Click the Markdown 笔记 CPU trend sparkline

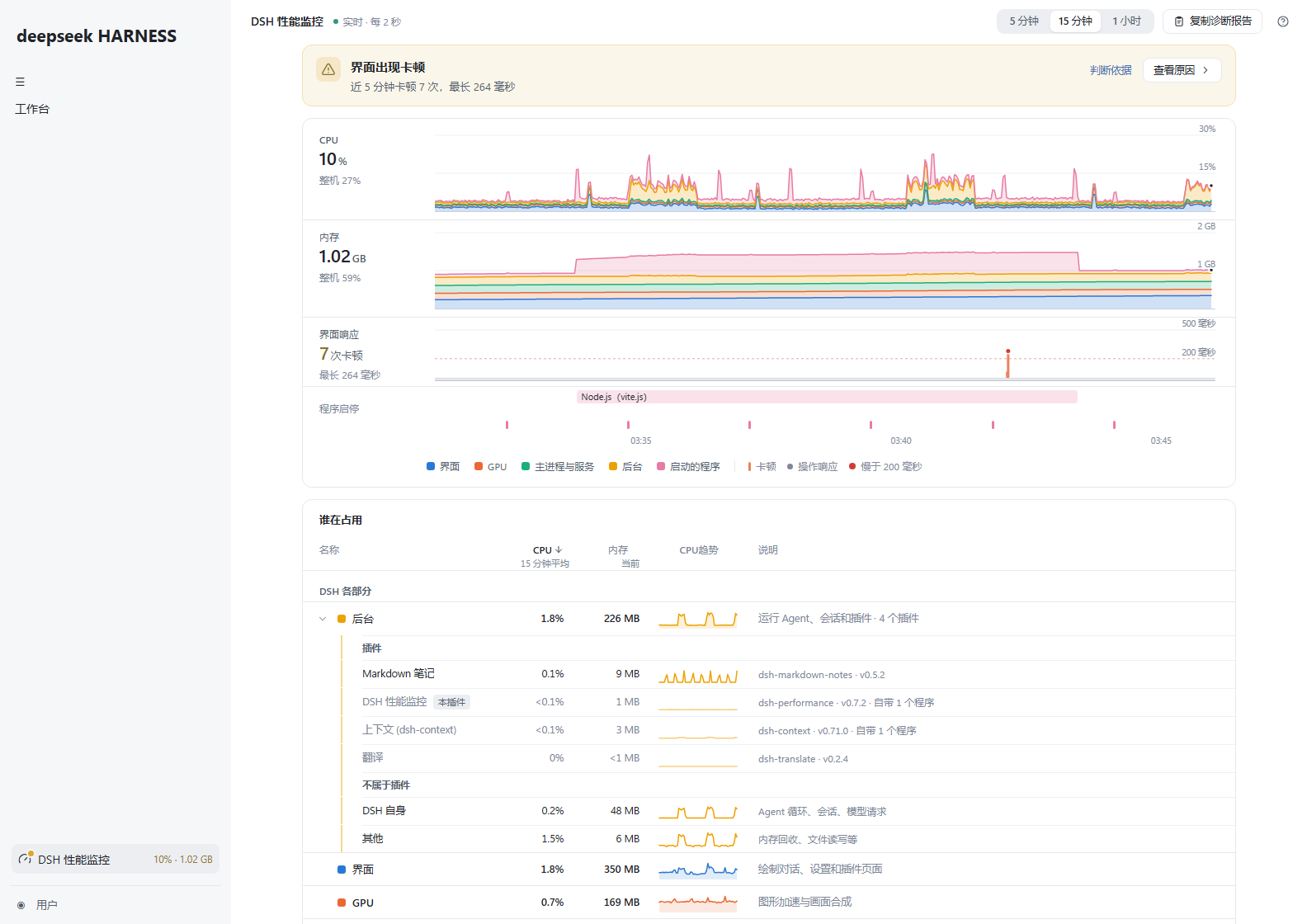698,676
